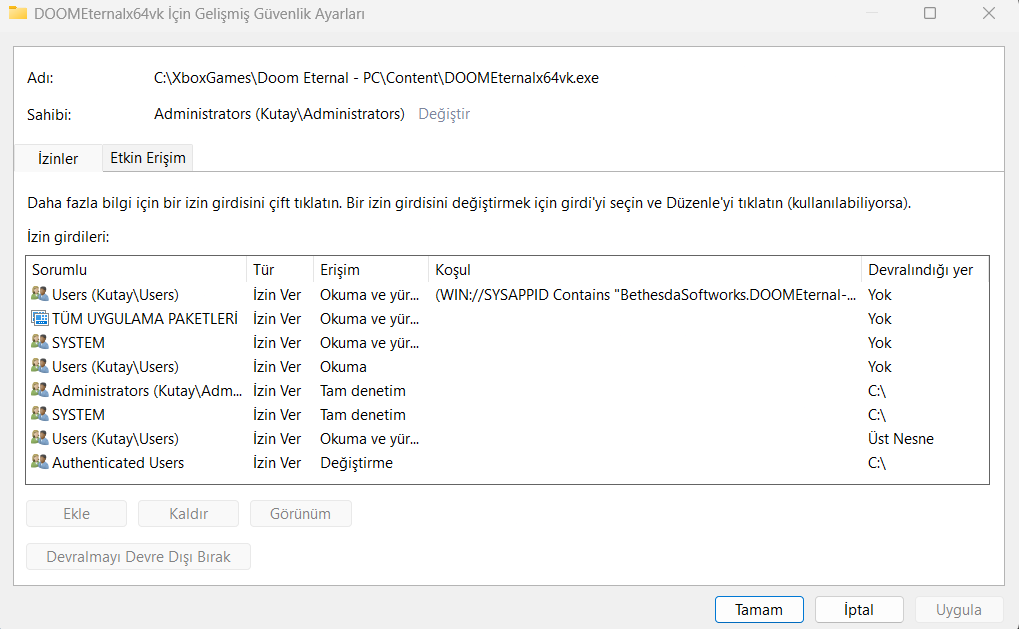Viewport: 1019px width, 629px height.
Task: Click Tam denetim in the Administrators row
Action: (363, 391)
